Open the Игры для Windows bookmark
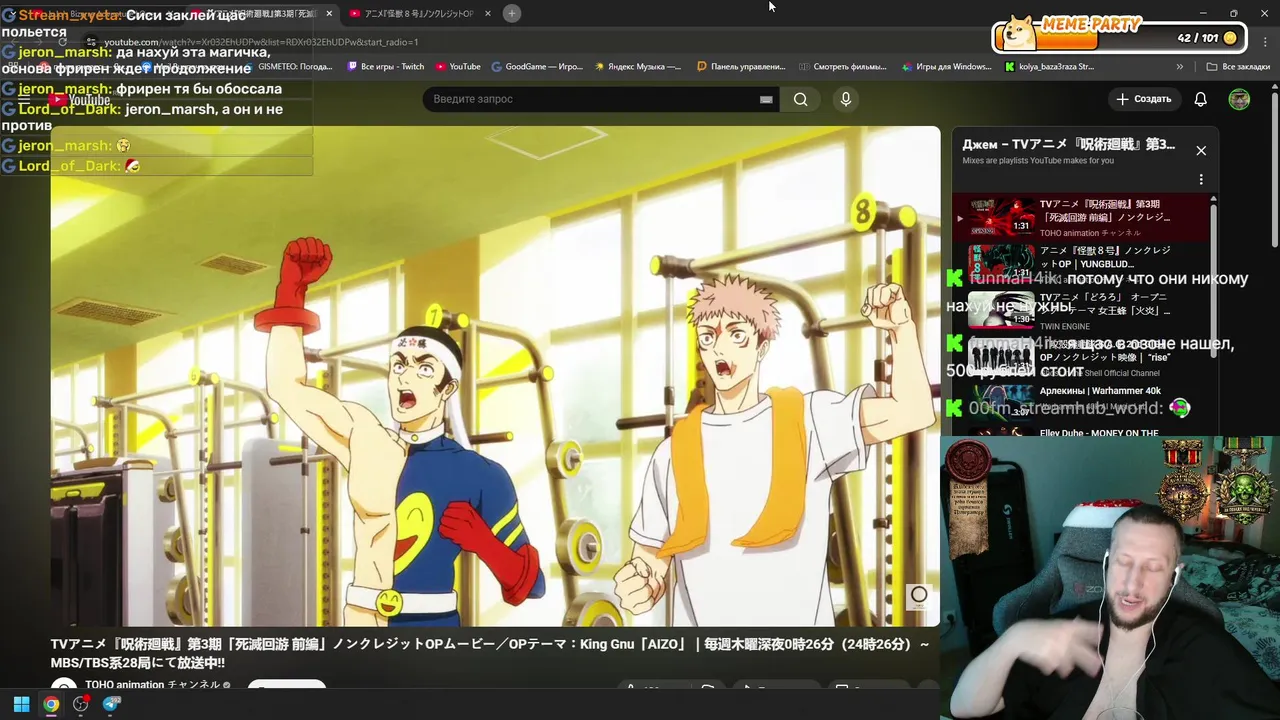The height and width of the screenshot is (720, 1280). point(946,67)
